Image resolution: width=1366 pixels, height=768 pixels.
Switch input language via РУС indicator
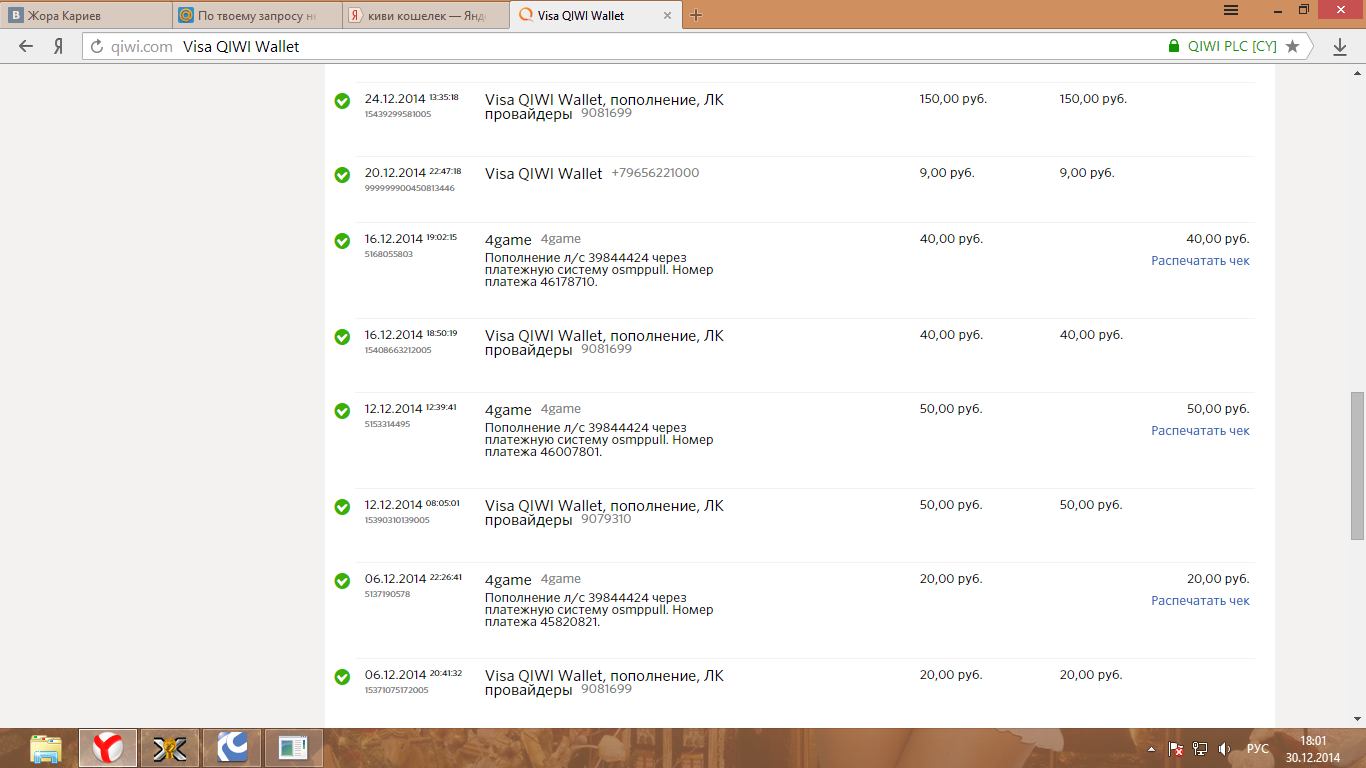tap(1258, 748)
